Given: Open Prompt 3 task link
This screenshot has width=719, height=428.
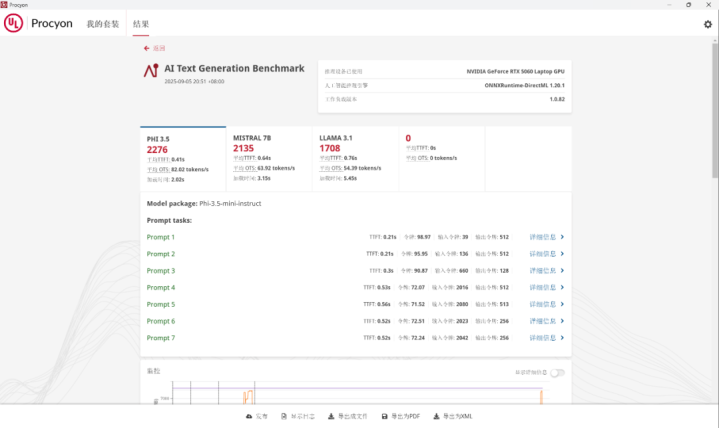Looking at the screenshot, I should [x=160, y=271].
